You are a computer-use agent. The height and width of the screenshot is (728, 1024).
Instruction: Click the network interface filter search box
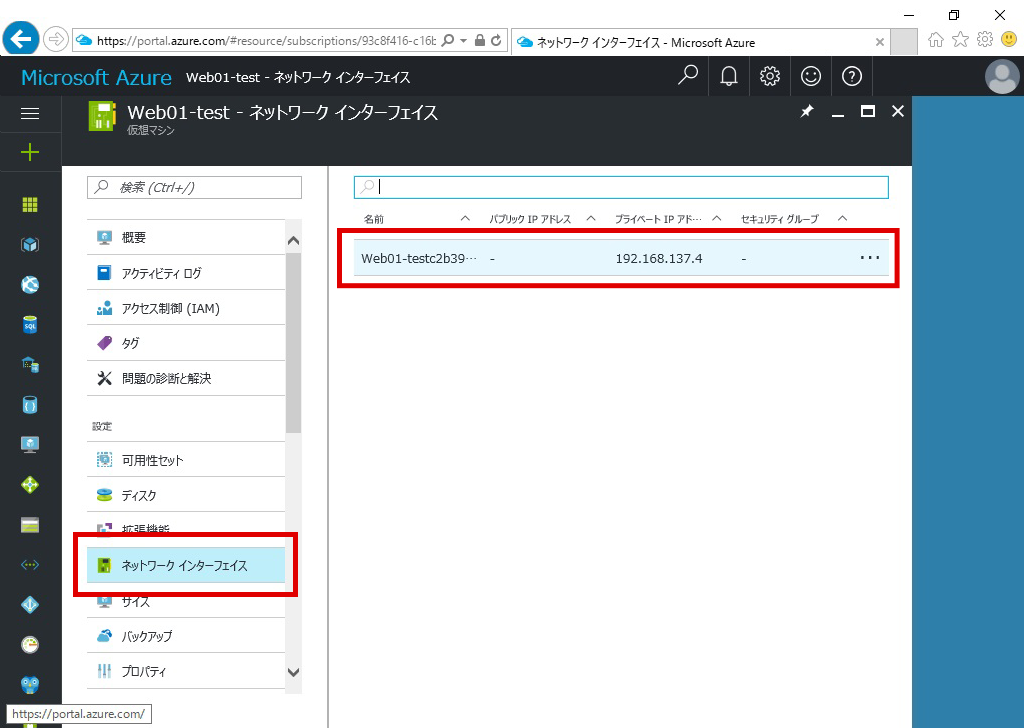(x=621, y=187)
